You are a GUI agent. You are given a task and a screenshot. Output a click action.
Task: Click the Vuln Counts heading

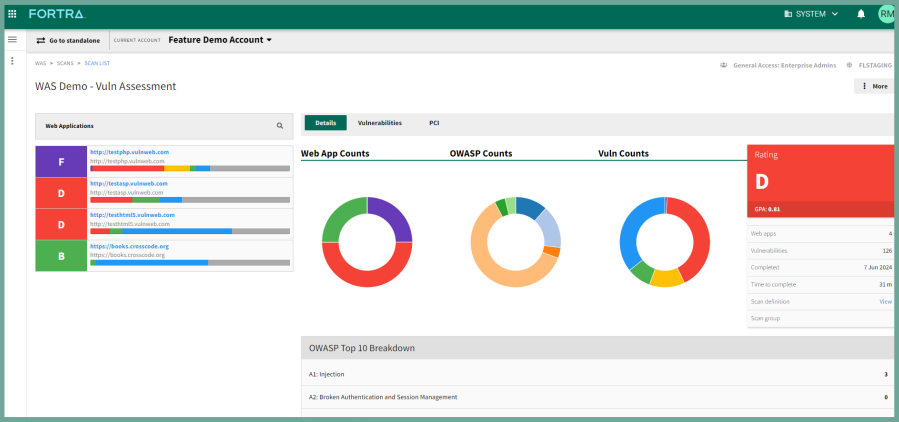623,154
